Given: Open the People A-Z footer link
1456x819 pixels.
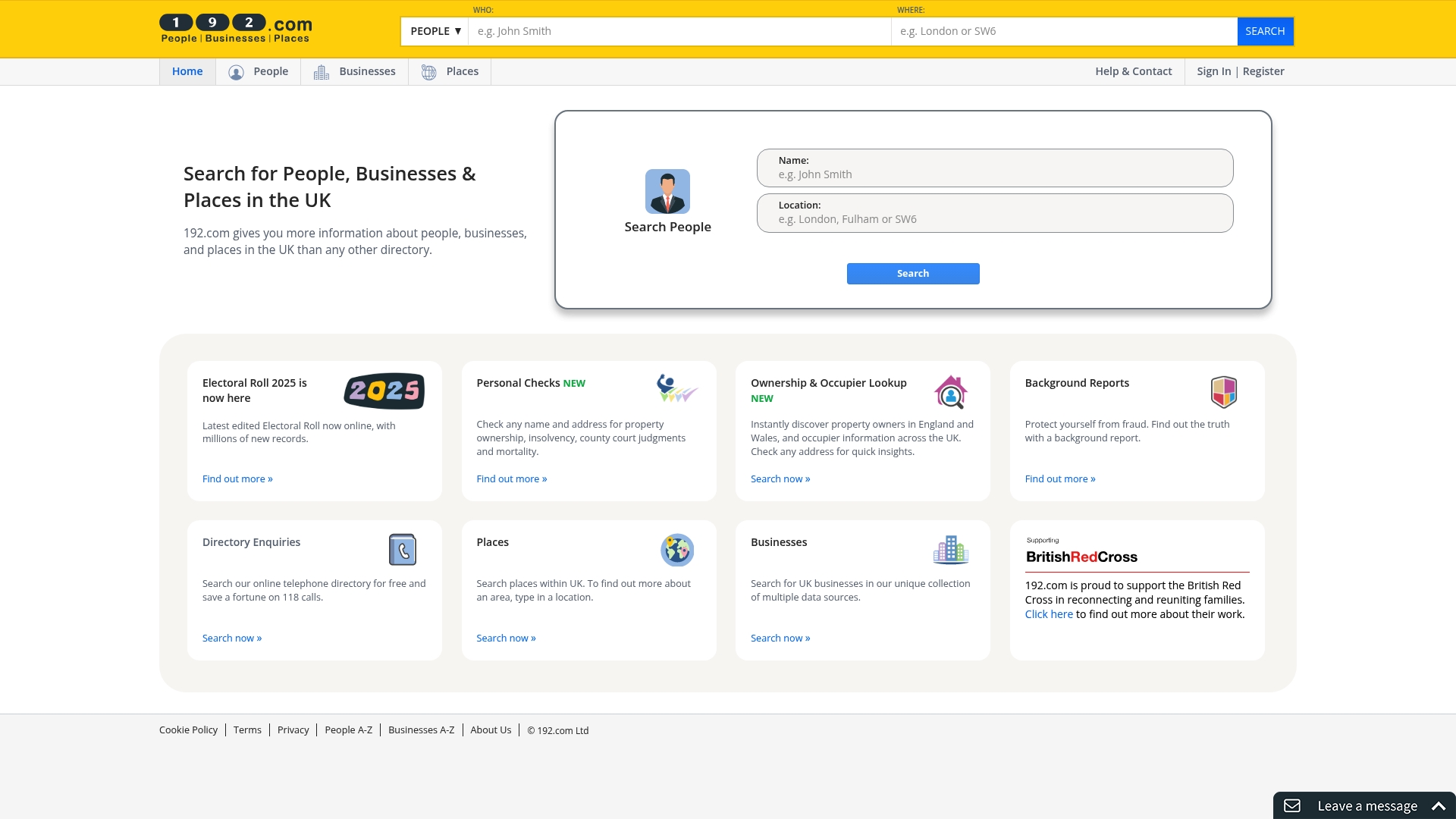Looking at the screenshot, I should (348, 730).
